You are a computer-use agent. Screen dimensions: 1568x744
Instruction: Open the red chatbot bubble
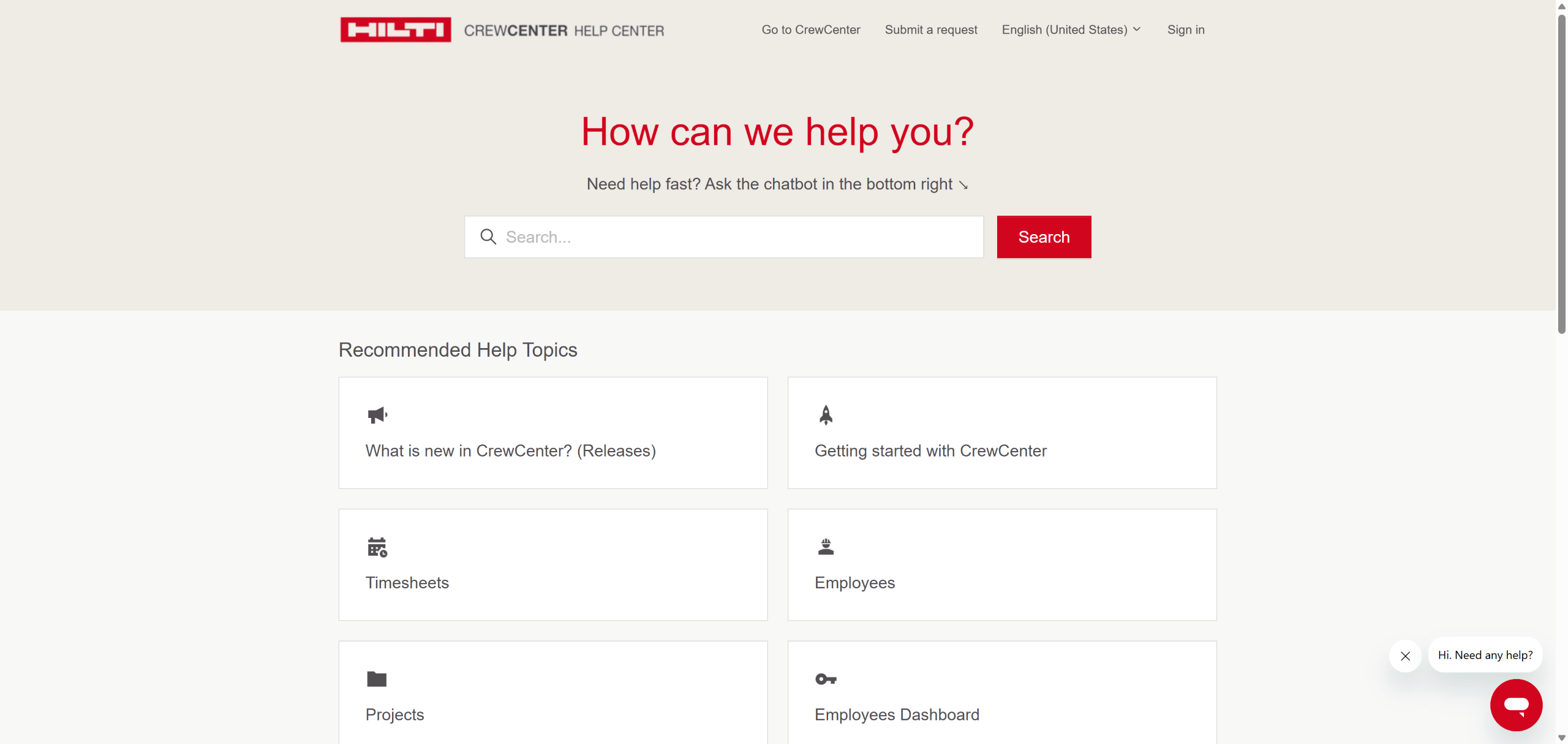[x=1516, y=705]
